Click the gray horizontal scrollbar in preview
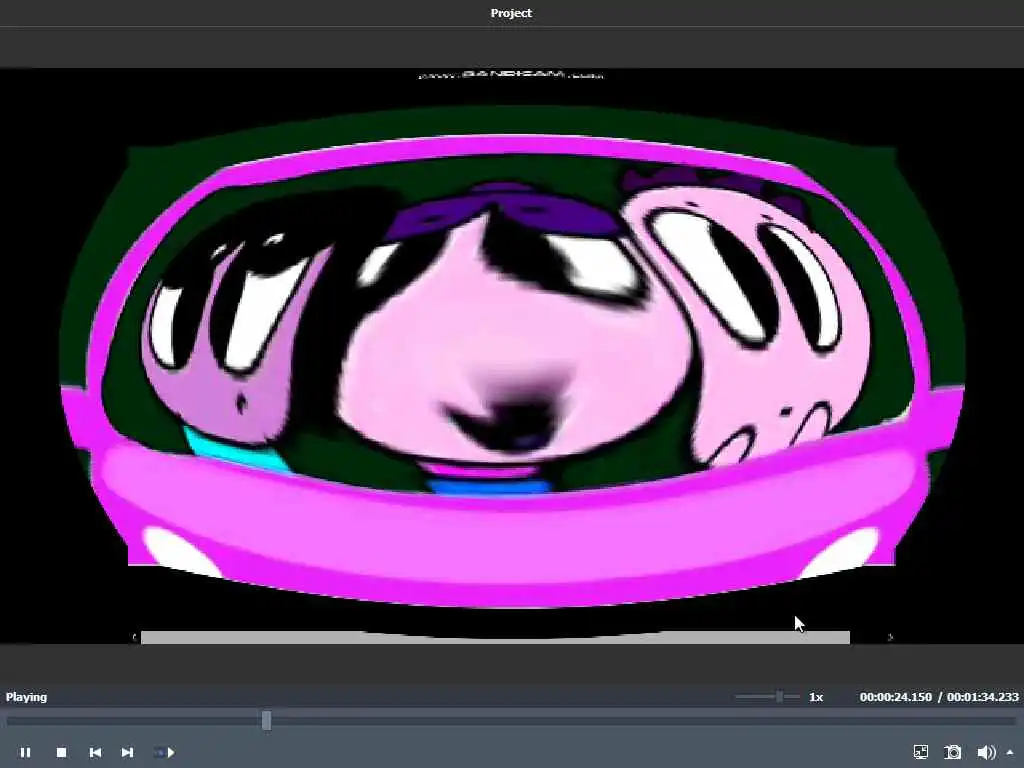This screenshot has height=768, width=1024. point(495,637)
